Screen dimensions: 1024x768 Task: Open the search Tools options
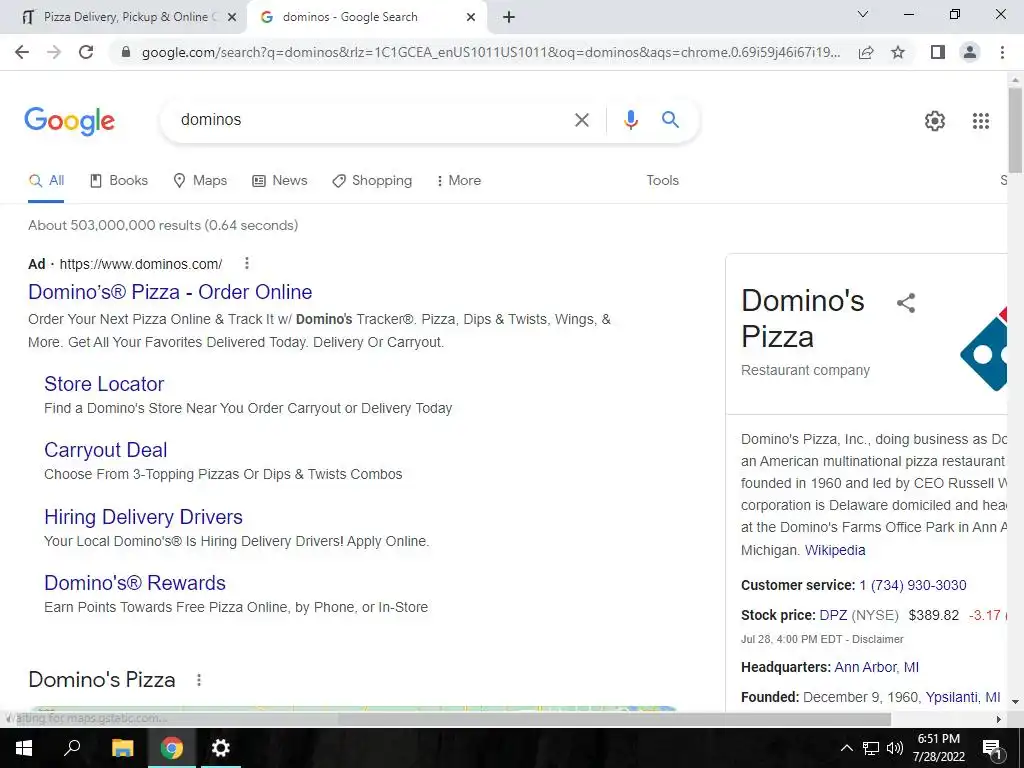click(662, 180)
